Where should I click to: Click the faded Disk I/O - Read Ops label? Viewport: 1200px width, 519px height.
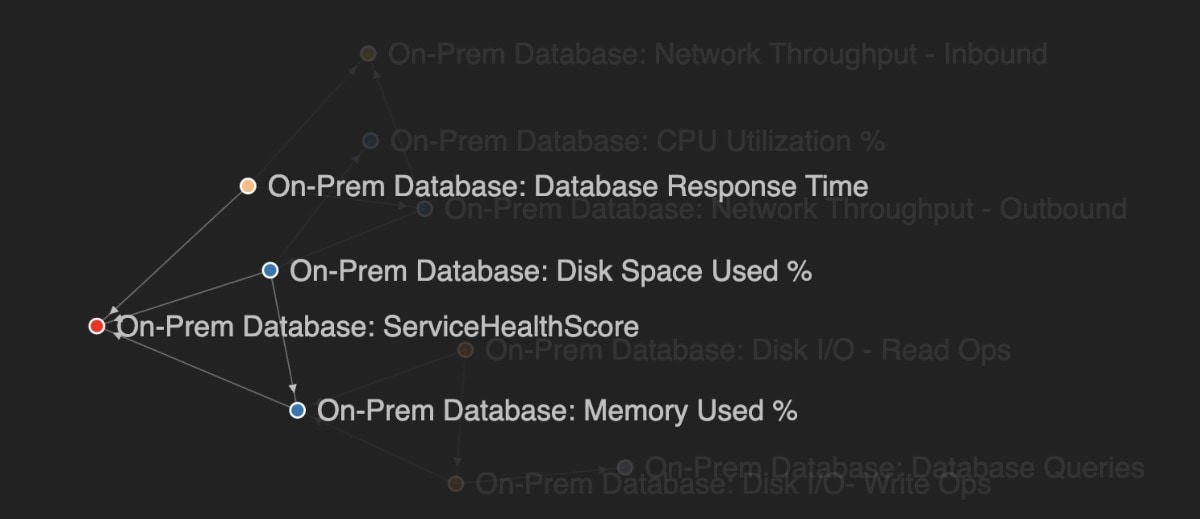pos(748,350)
